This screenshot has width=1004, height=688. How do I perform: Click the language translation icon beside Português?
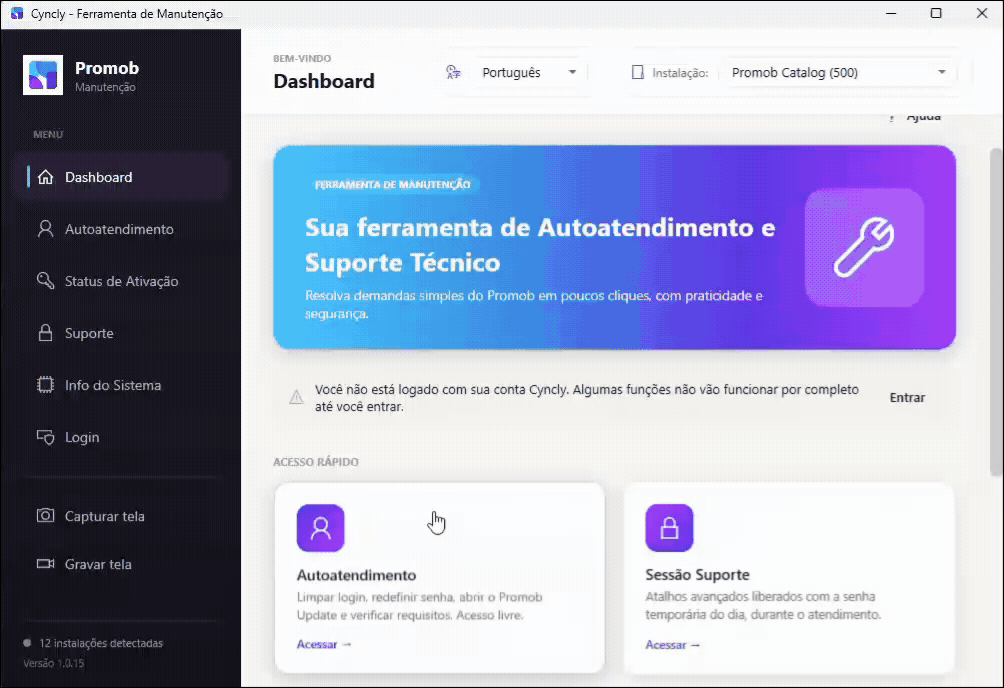pos(453,72)
